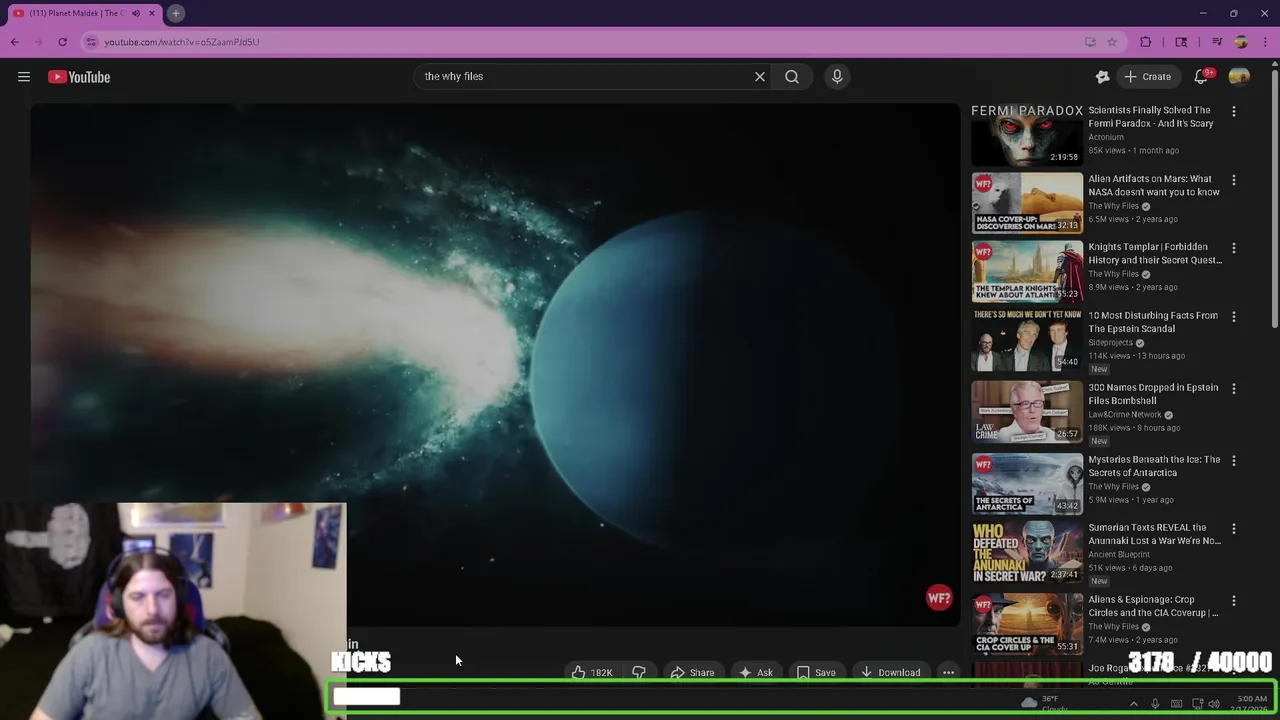Open 'Scientists Finally Solved The Fermi Paradox' title
1280x720 pixels.
1151,117
